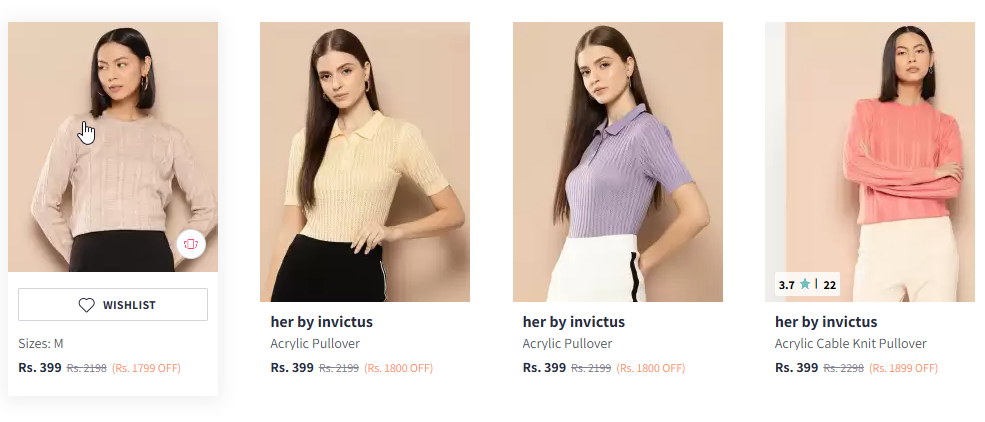
Task: Click the teal rating star on pink pullover
Action: [805, 284]
